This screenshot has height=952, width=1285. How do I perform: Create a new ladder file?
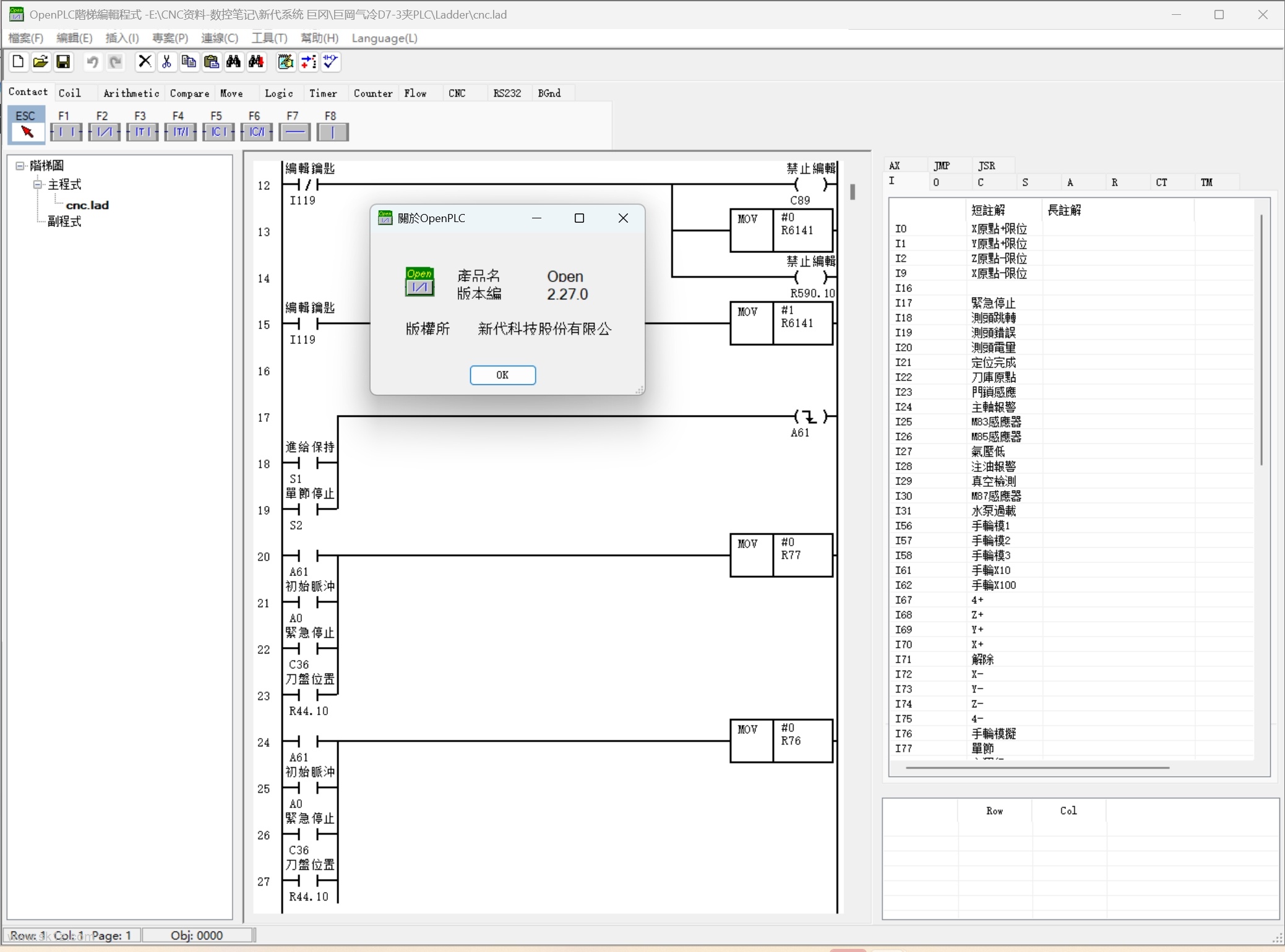pyautogui.click(x=18, y=62)
